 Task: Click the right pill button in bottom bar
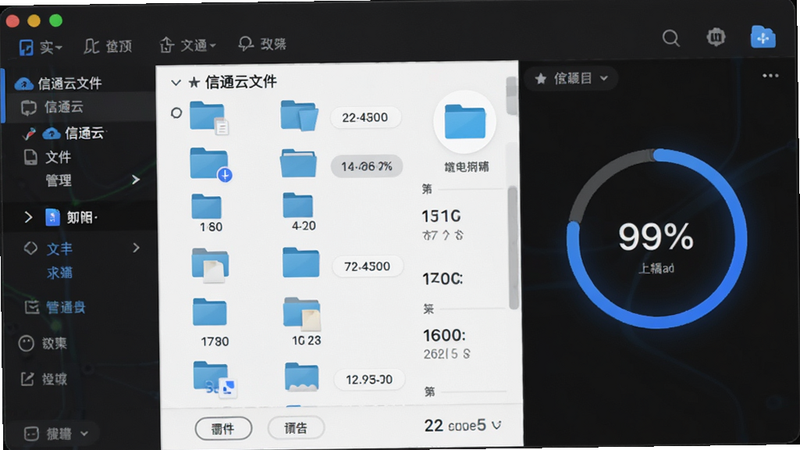pyautogui.click(x=296, y=428)
